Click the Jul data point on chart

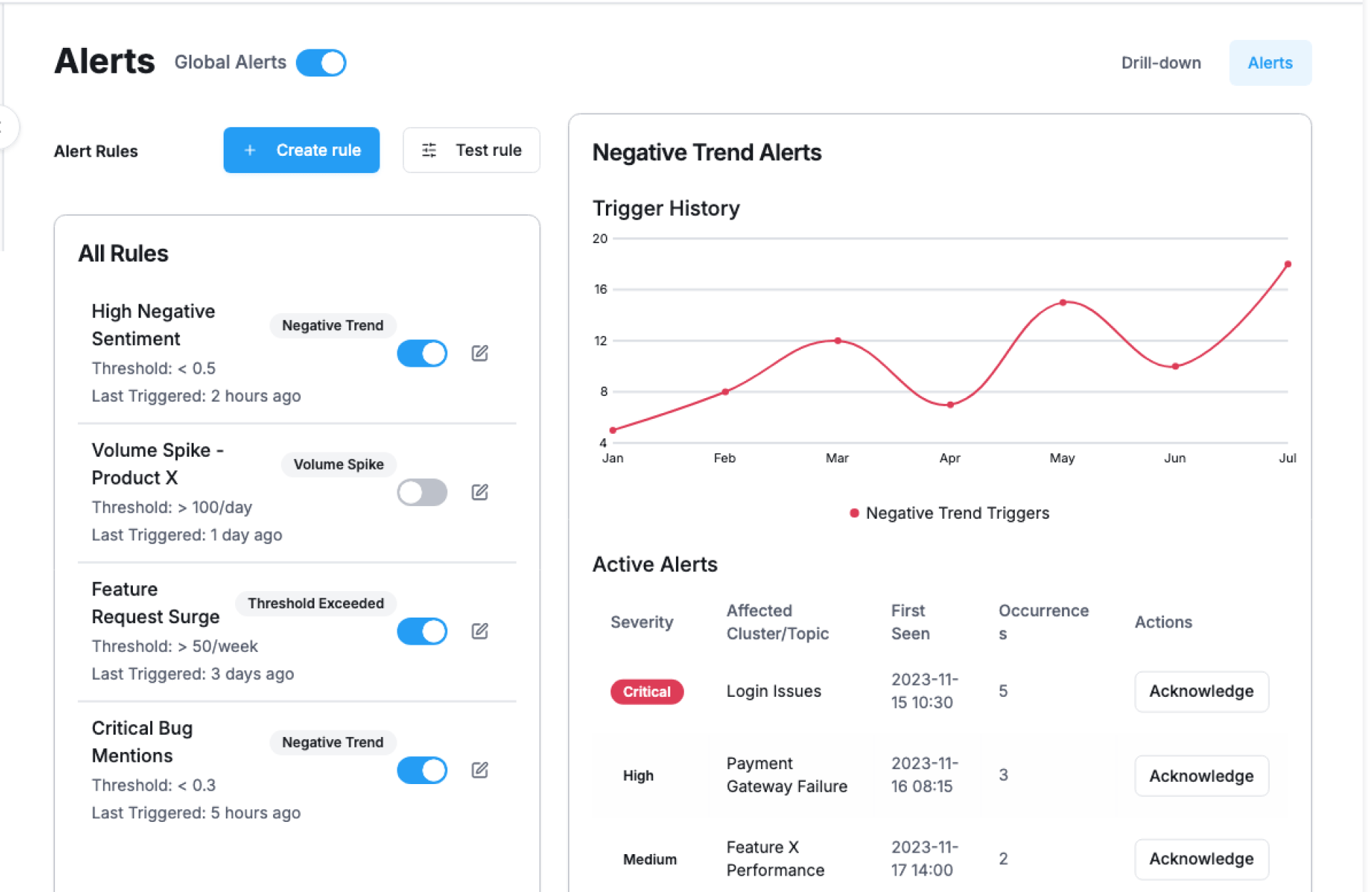point(1287,264)
